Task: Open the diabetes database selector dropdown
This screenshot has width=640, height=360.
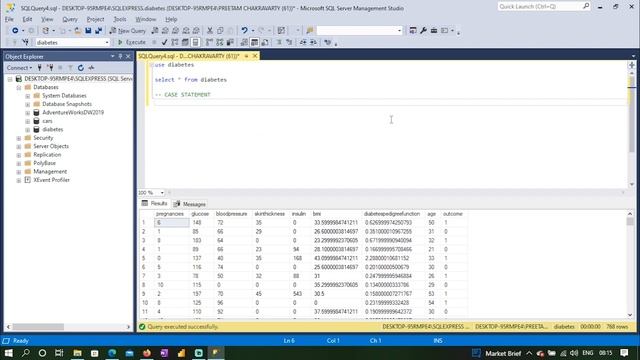Action: tap(107, 42)
